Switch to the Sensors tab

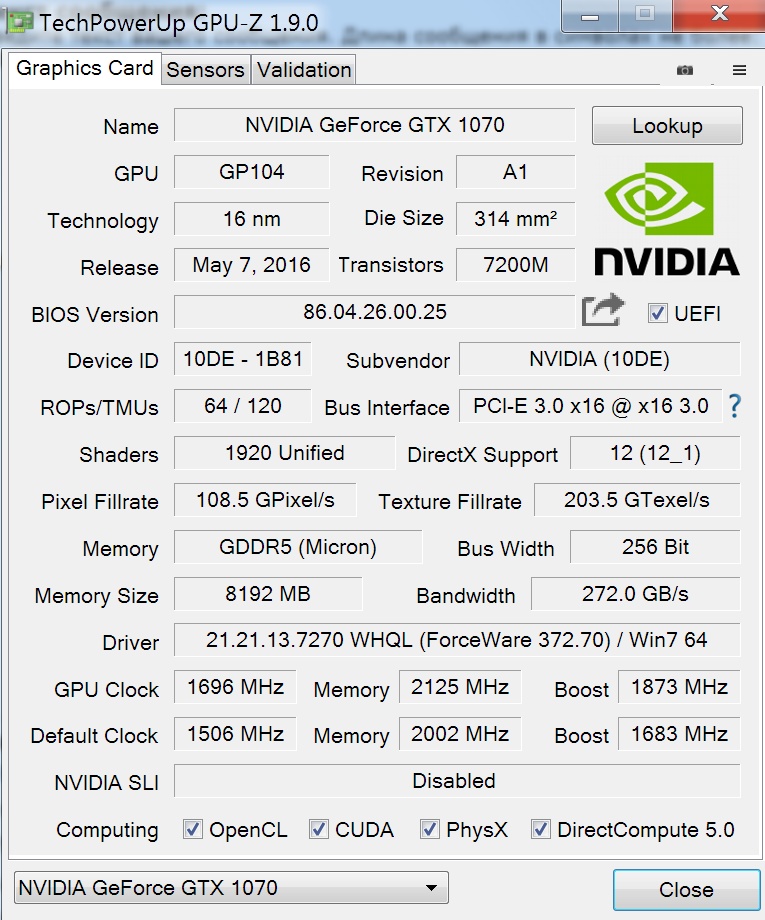[205, 70]
